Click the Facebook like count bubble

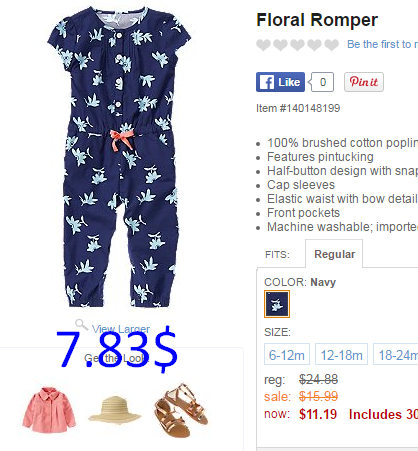coord(321,82)
